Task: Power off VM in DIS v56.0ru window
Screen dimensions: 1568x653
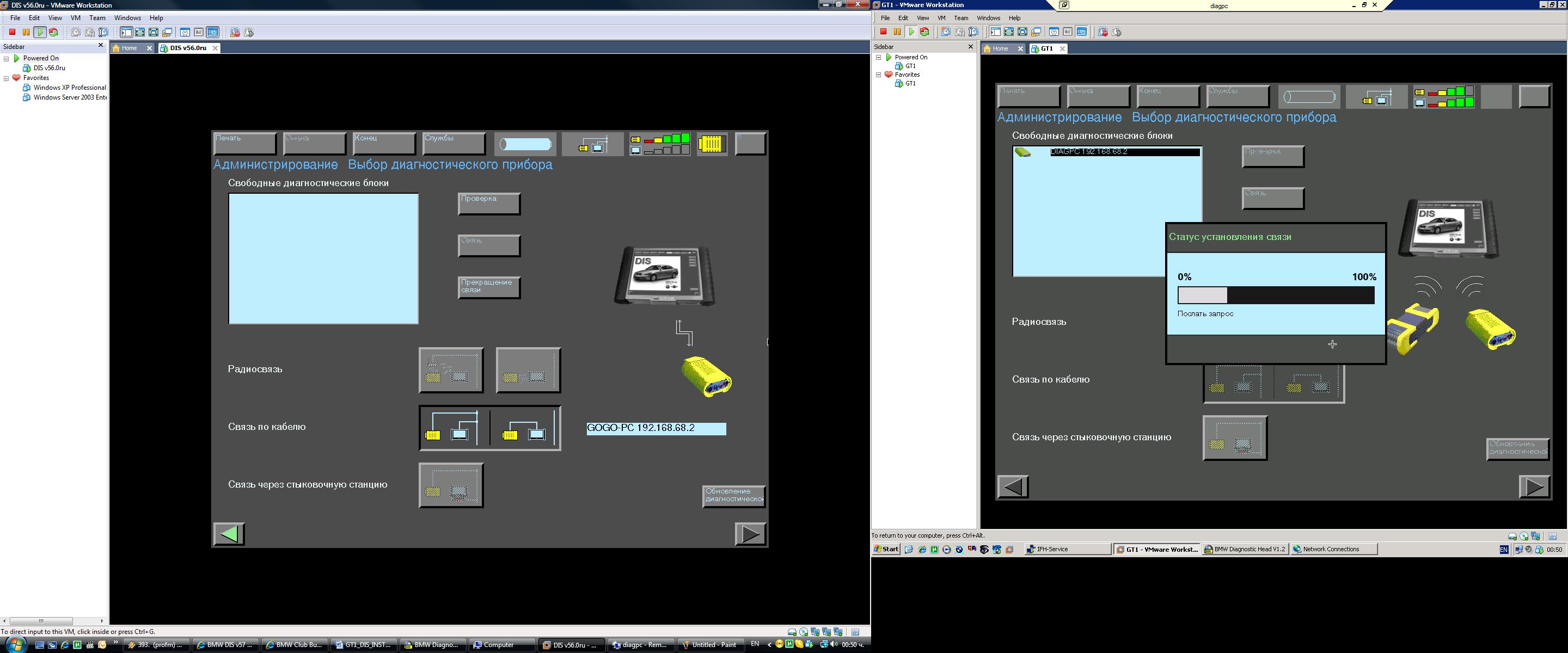Action: click(12, 32)
